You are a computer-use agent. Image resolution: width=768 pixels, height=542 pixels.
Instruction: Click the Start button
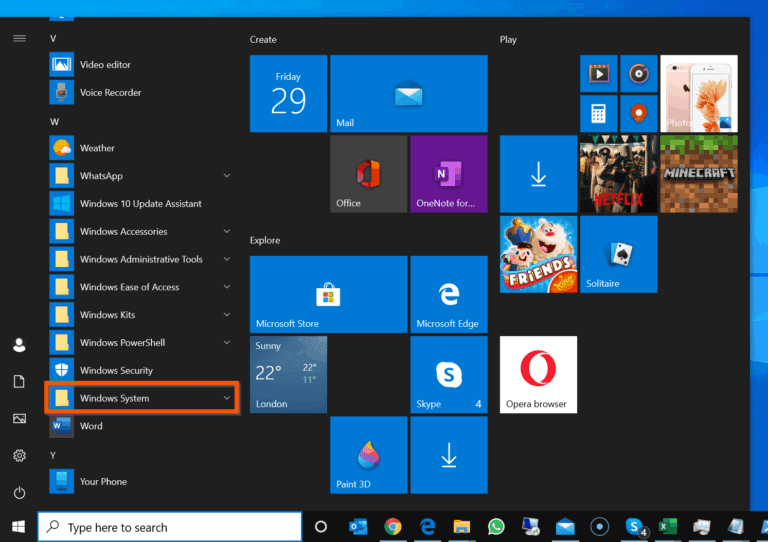click(18, 526)
